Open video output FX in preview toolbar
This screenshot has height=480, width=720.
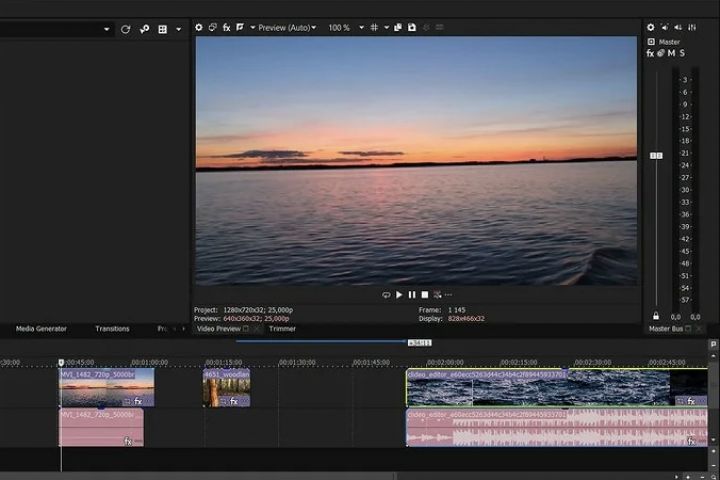pyautogui.click(x=226, y=28)
